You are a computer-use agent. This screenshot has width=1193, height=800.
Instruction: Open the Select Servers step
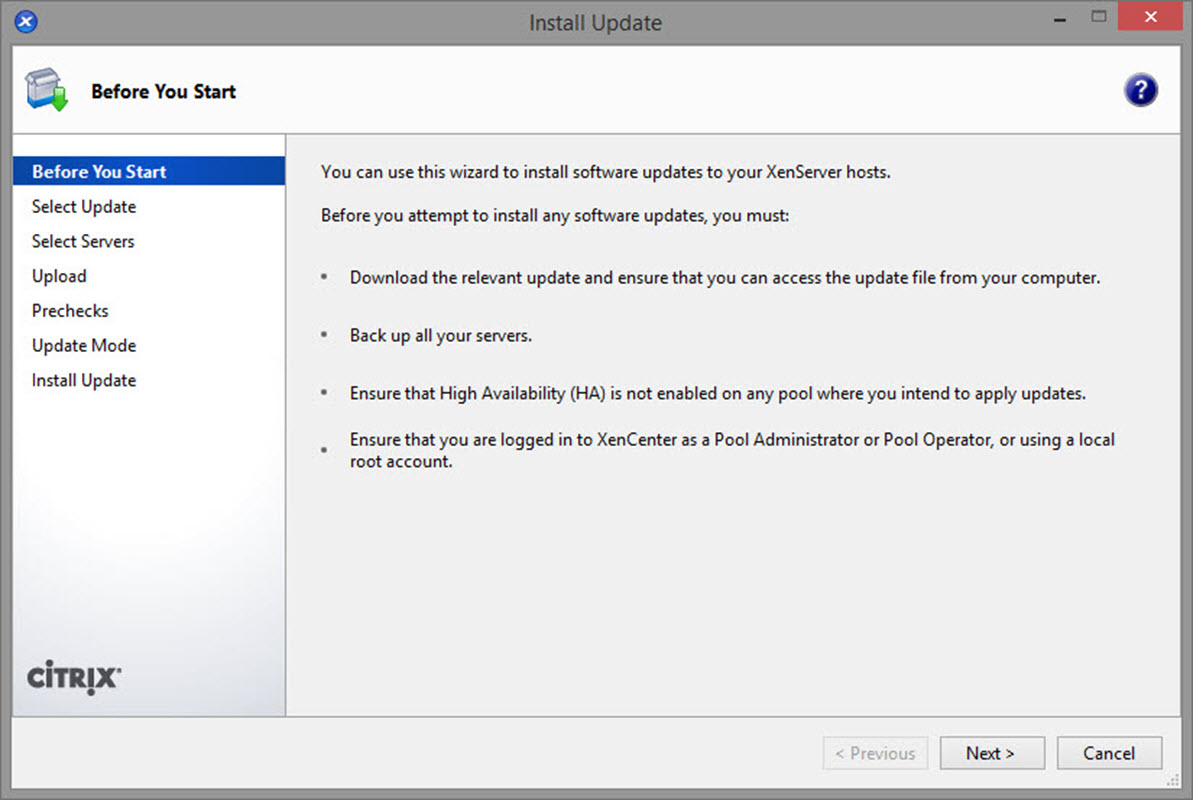point(83,241)
